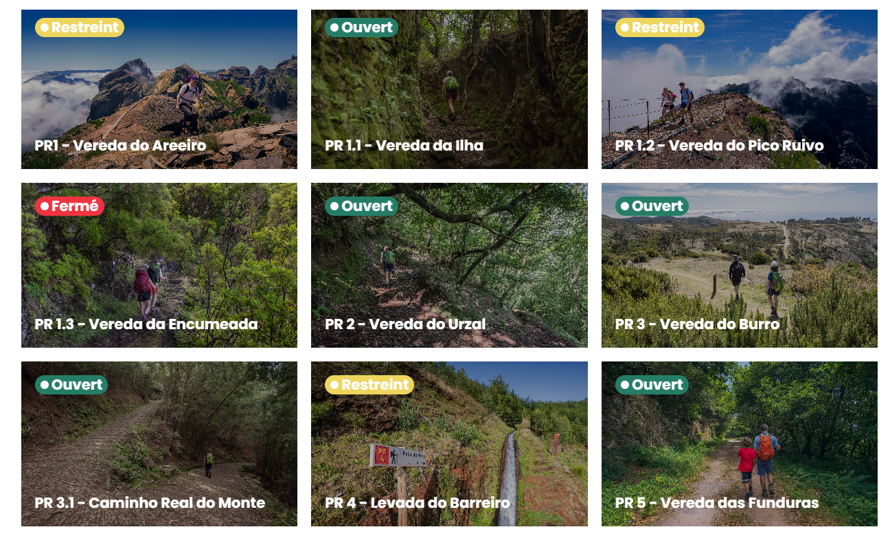The image size is (890, 536).
Task: Open the PR 3.1 - Caminho Real do Monte card
Action: point(159,444)
